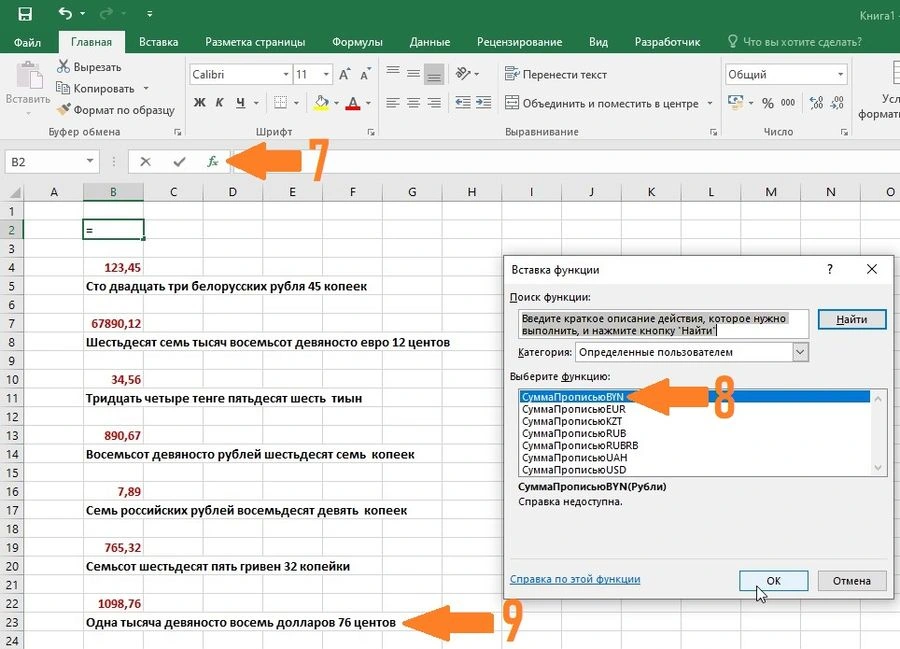Switch to the Вставка ribbon tab
The width and height of the screenshot is (900, 649).
[159, 42]
